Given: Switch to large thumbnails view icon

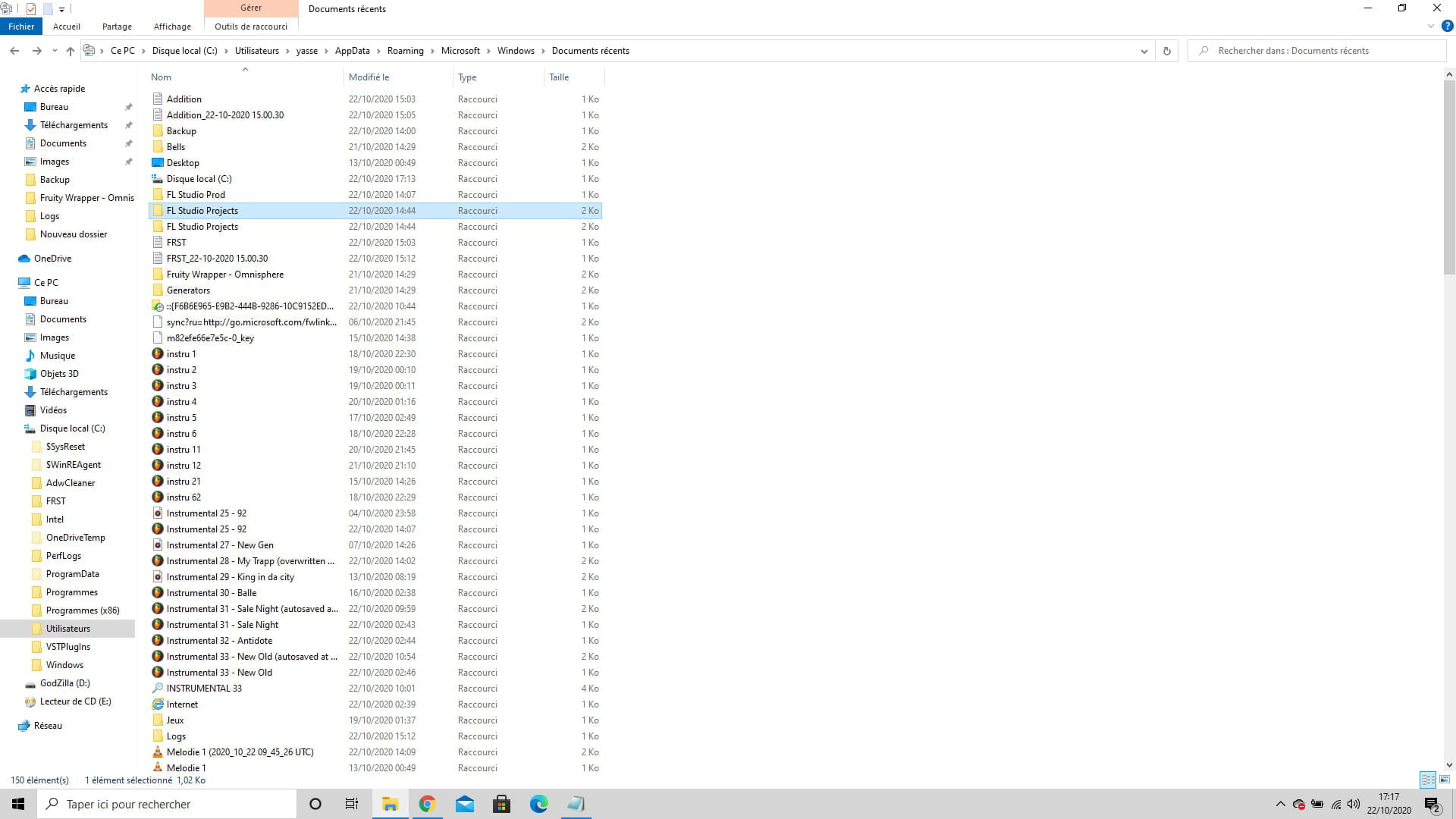Looking at the screenshot, I should pos(1445,780).
